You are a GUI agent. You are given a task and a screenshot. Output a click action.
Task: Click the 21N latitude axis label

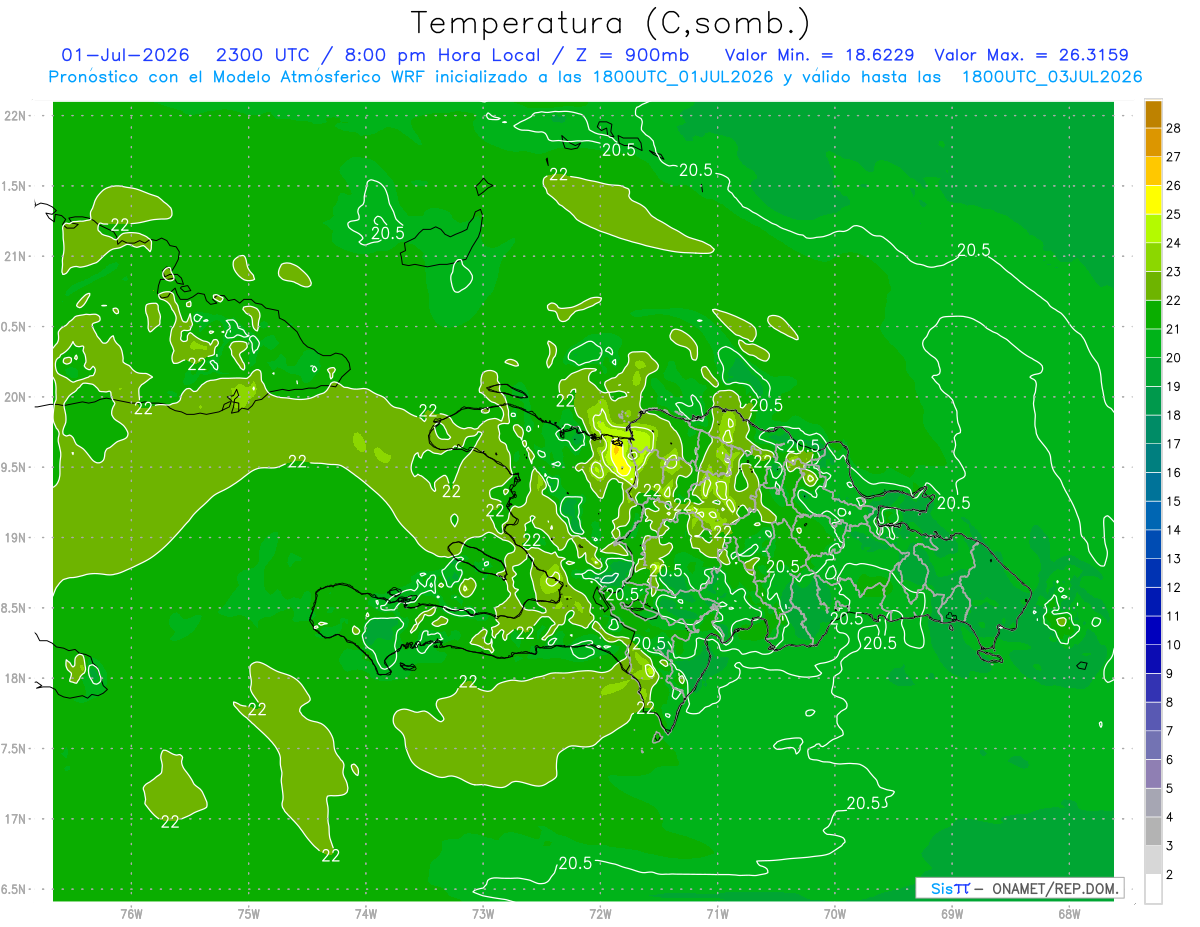tap(17, 256)
